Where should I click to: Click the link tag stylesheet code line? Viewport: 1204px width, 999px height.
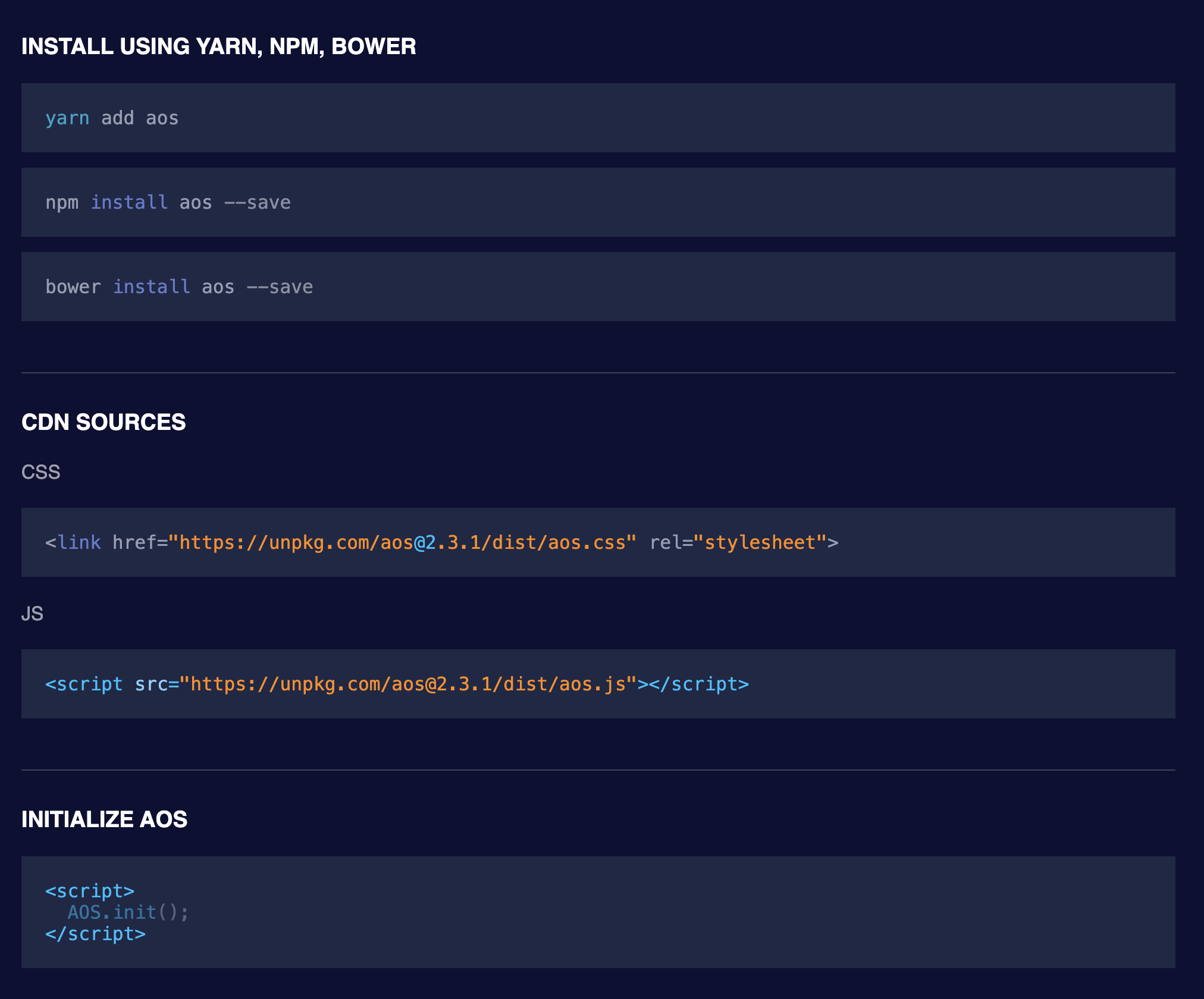[x=441, y=542]
